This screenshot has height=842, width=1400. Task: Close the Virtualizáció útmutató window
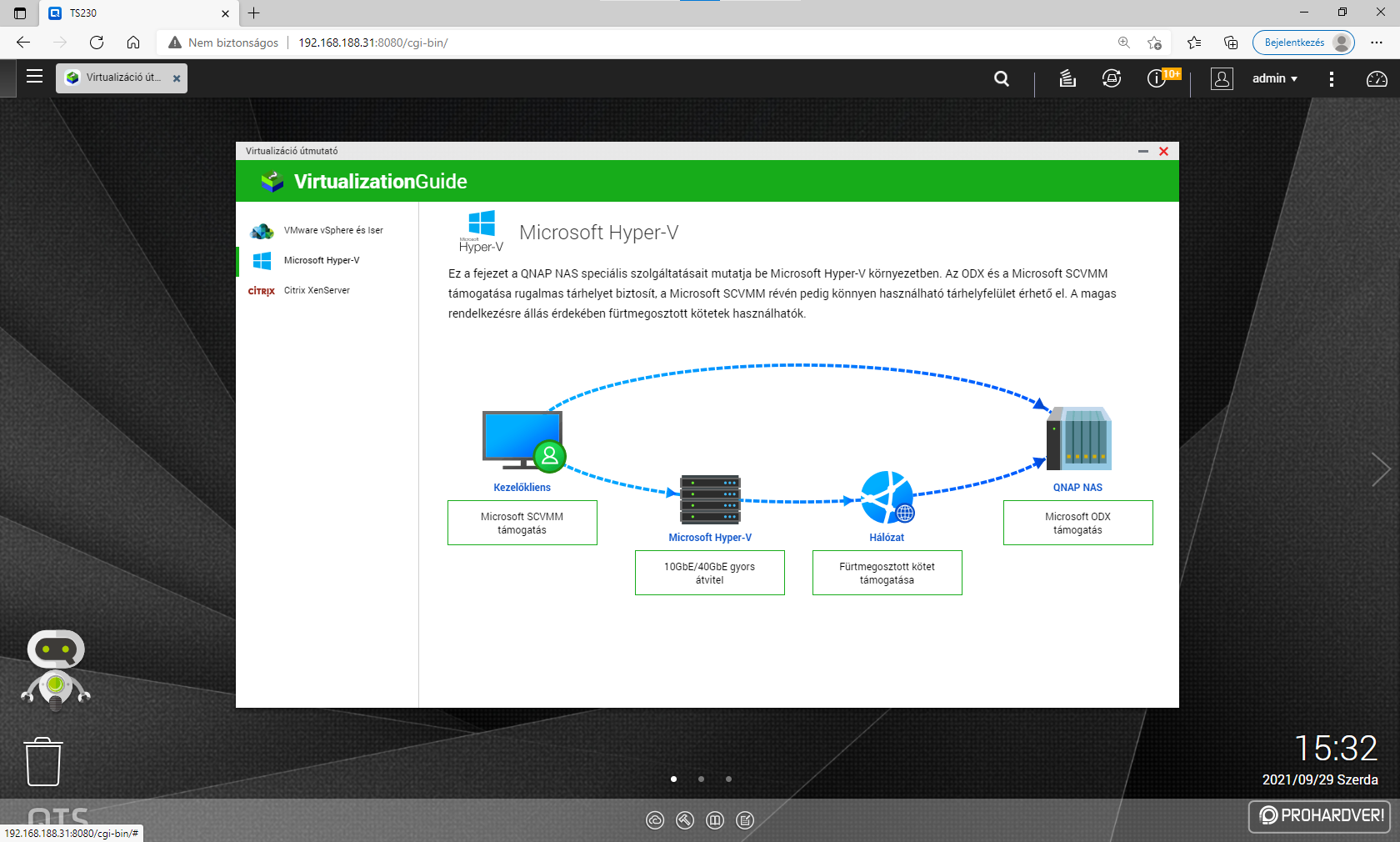[x=1164, y=151]
